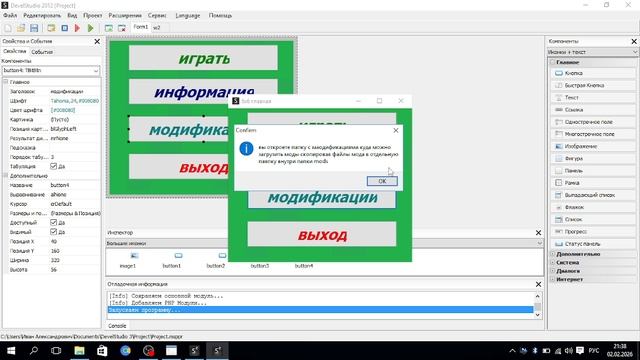
Task: Select the Быстрая Кнопка component
Action: point(592,85)
